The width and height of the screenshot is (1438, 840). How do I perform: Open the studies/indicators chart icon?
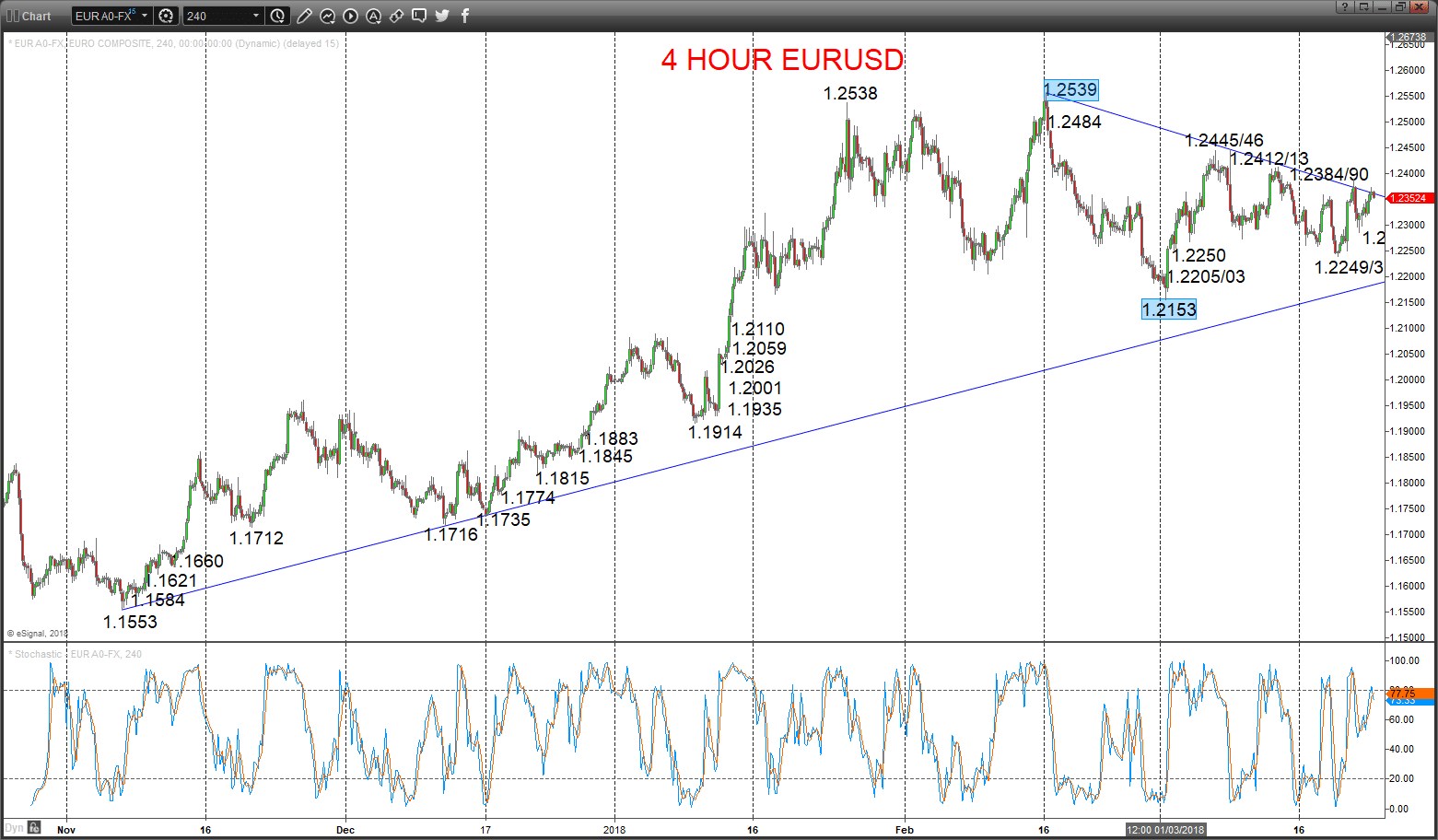point(327,16)
